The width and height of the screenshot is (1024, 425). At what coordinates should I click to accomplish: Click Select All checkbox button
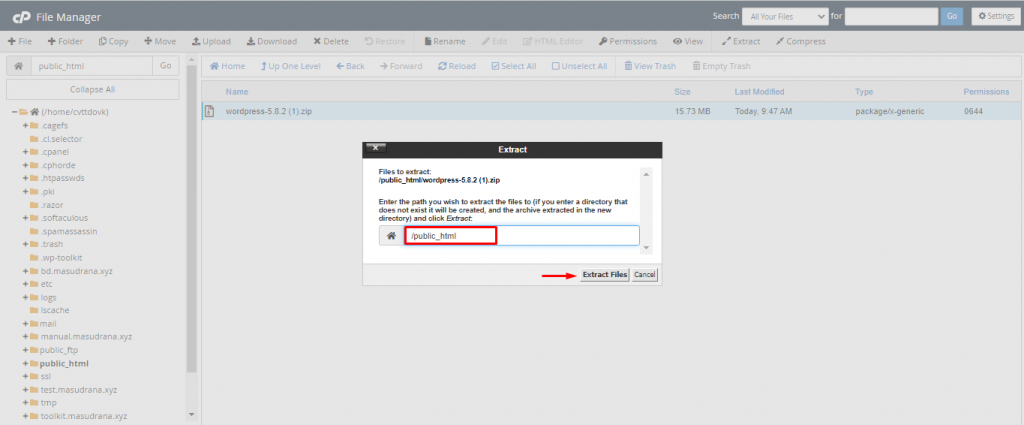(513, 66)
